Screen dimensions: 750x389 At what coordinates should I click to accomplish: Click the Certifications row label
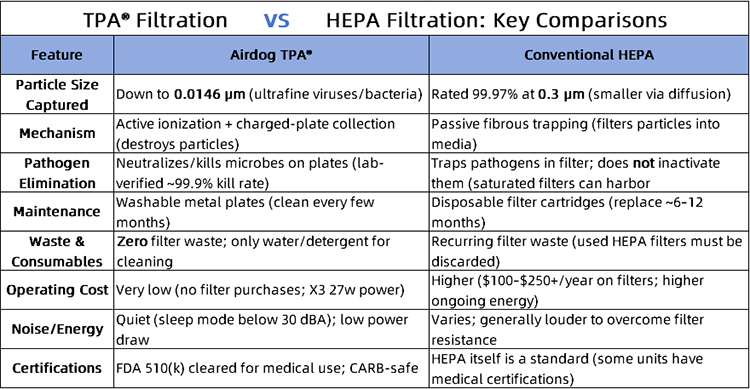click(57, 368)
